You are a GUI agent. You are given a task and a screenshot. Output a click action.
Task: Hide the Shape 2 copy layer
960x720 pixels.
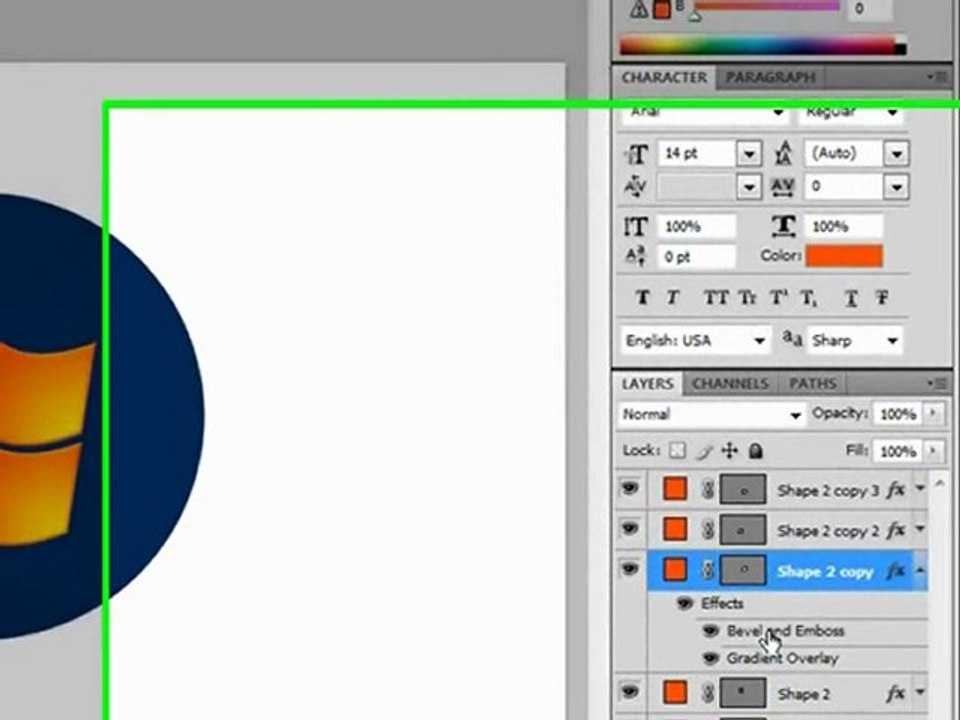(x=629, y=569)
